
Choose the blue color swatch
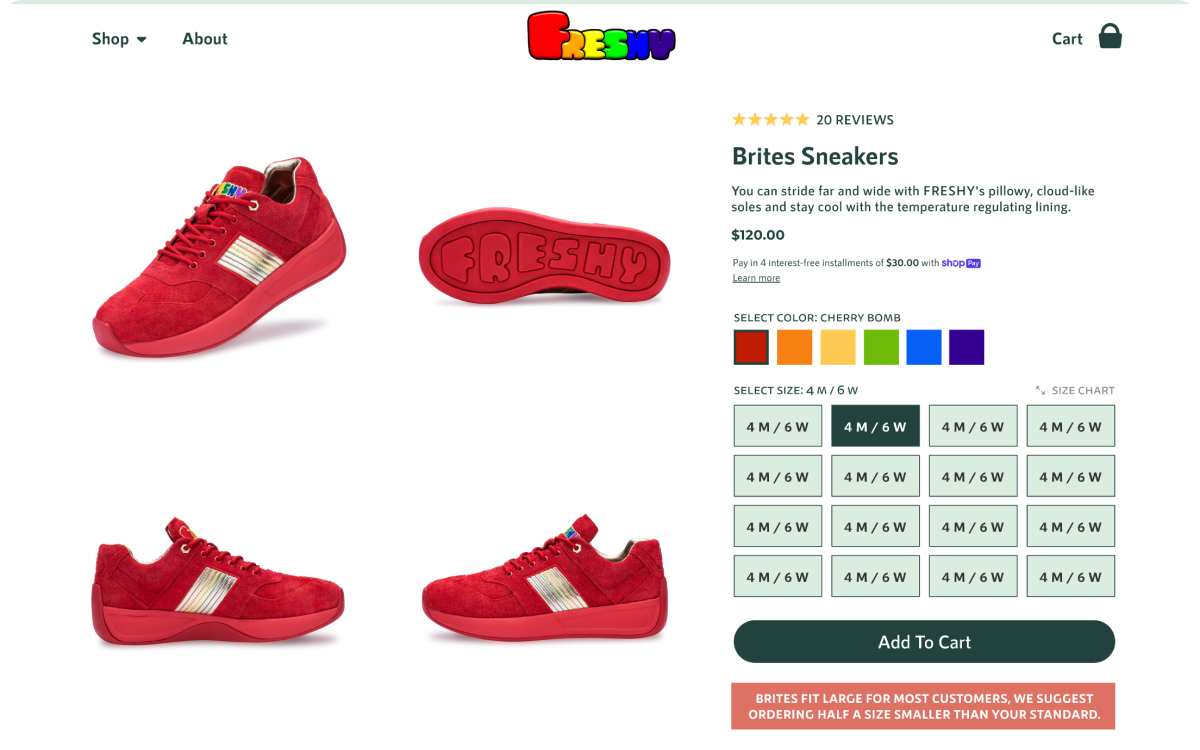[924, 347]
